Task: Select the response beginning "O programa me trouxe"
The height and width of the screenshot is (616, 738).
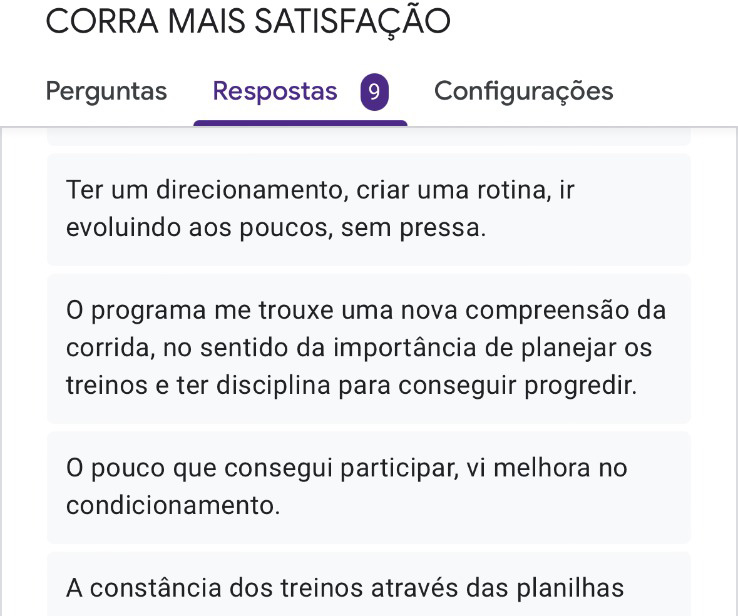Action: click(368, 348)
